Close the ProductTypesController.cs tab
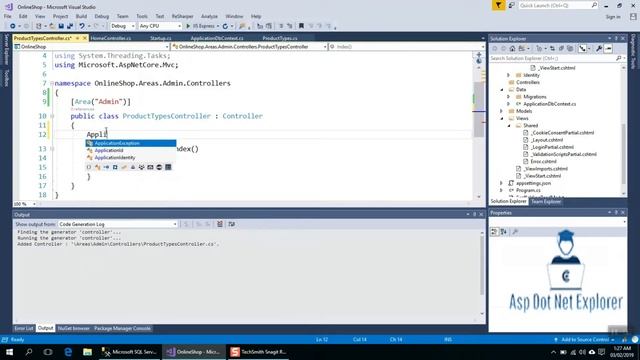The image size is (640, 360). (x=85, y=38)
